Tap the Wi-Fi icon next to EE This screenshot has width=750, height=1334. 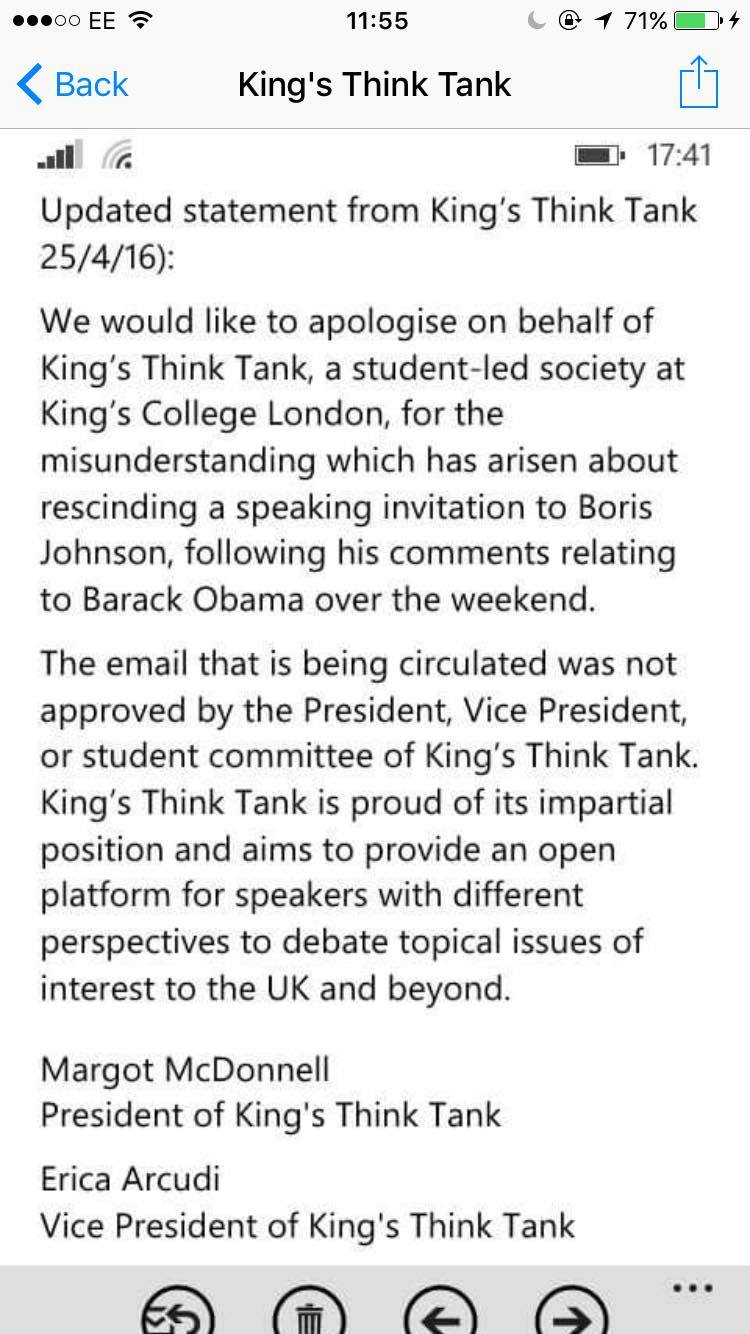142,20
